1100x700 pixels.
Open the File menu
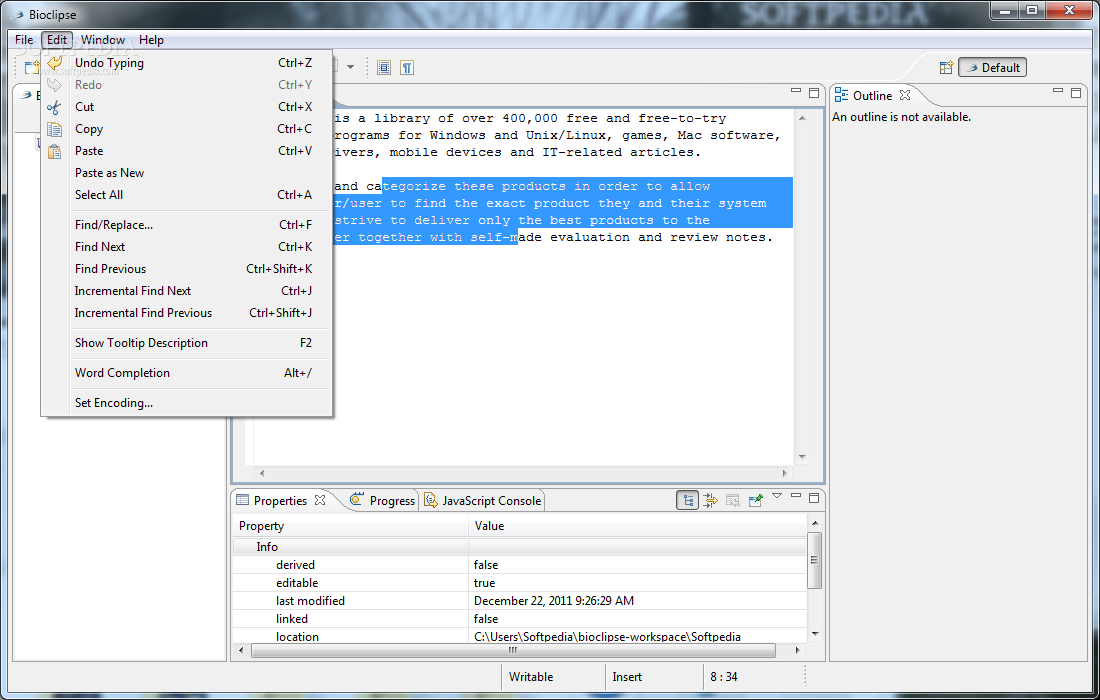pos(24,40)
